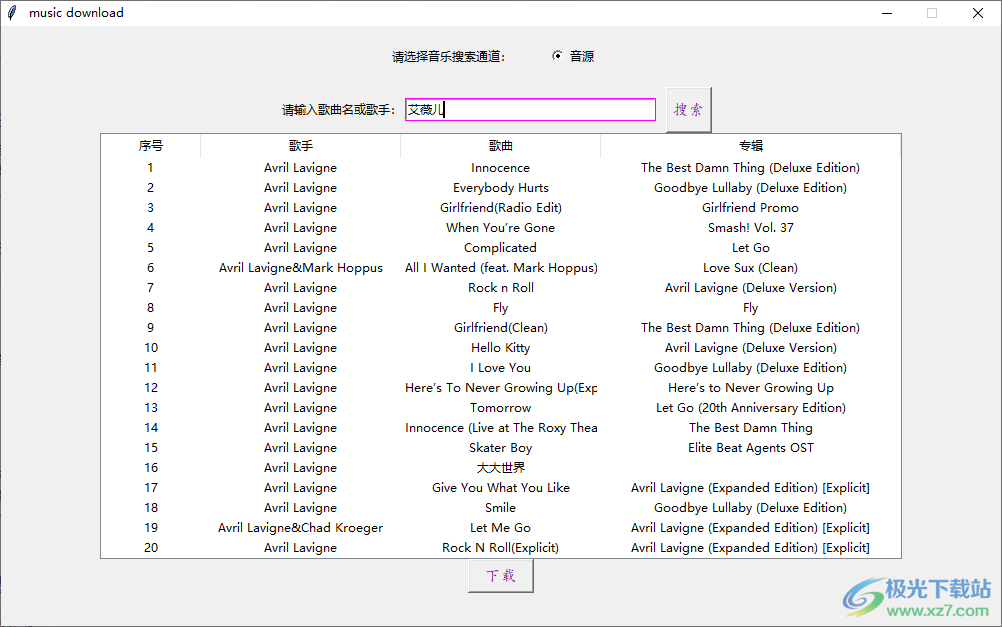Screen dimensions: 1002x627
Task: Select the song When You're Gone
Action: point(500,228)
